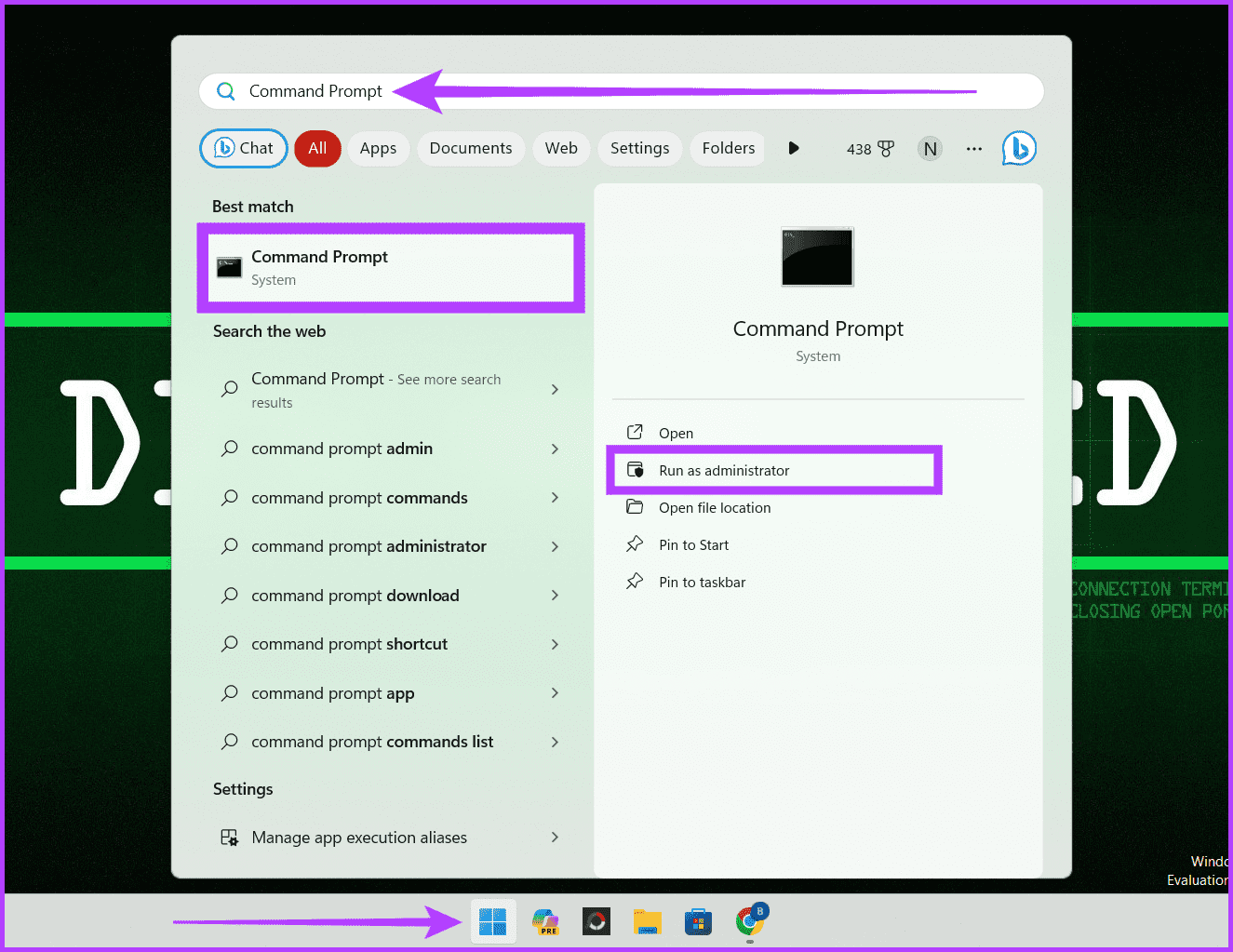Click the Bing icon in search panel

[1019, 148]
